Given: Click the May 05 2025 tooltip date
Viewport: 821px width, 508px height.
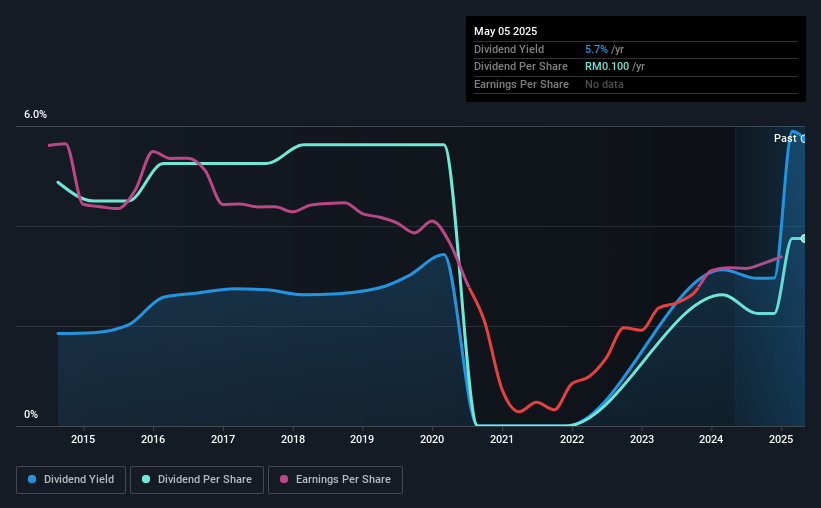Looking at the screenshot, I should (x=505, y=31).
